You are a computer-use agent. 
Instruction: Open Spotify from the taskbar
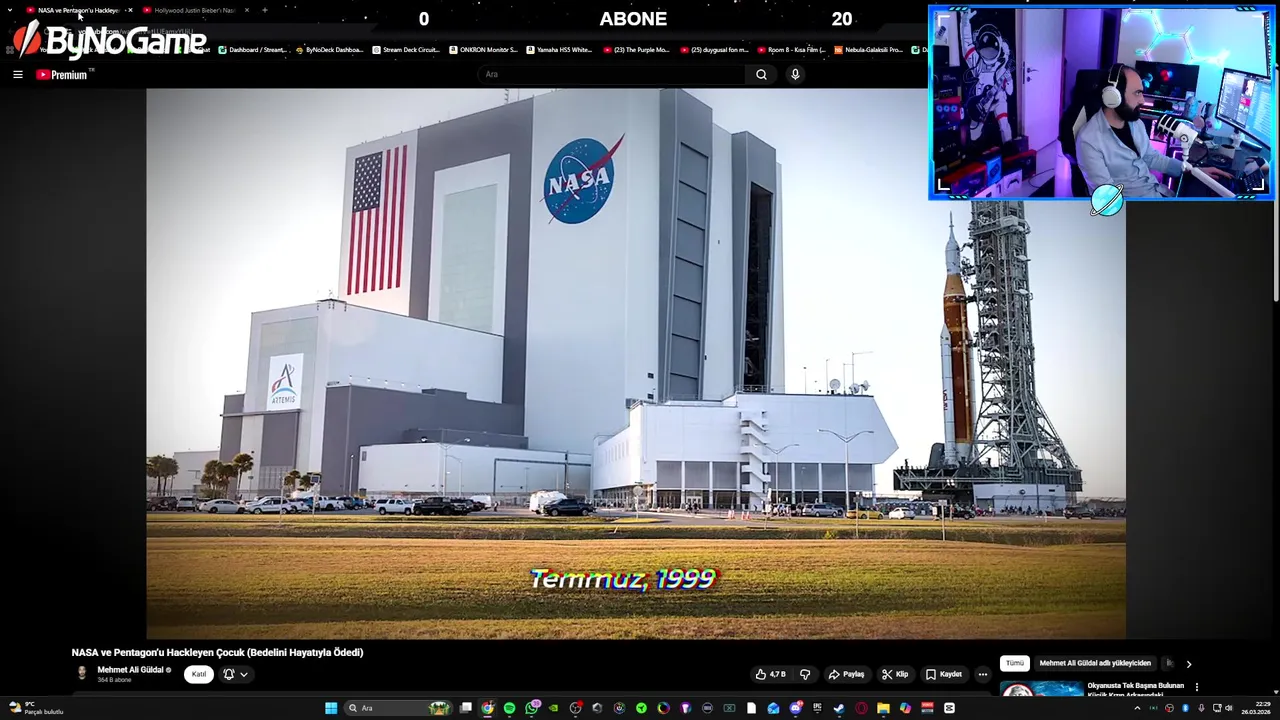509,708
